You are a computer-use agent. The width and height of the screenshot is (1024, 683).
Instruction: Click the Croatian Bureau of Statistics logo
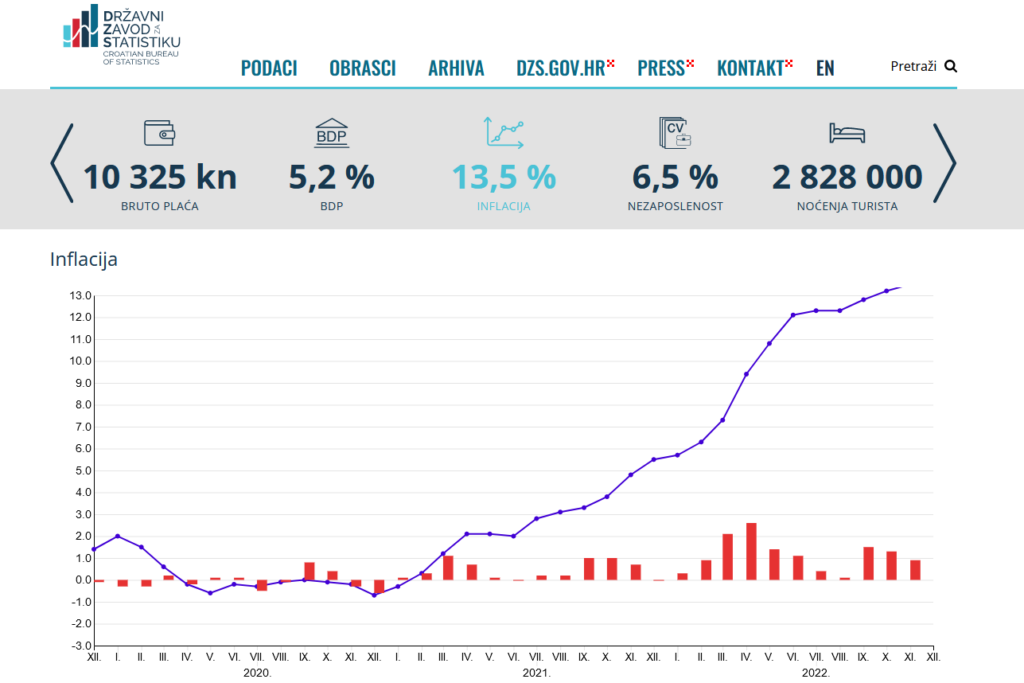pyautogui.click(x=121, y=35)
